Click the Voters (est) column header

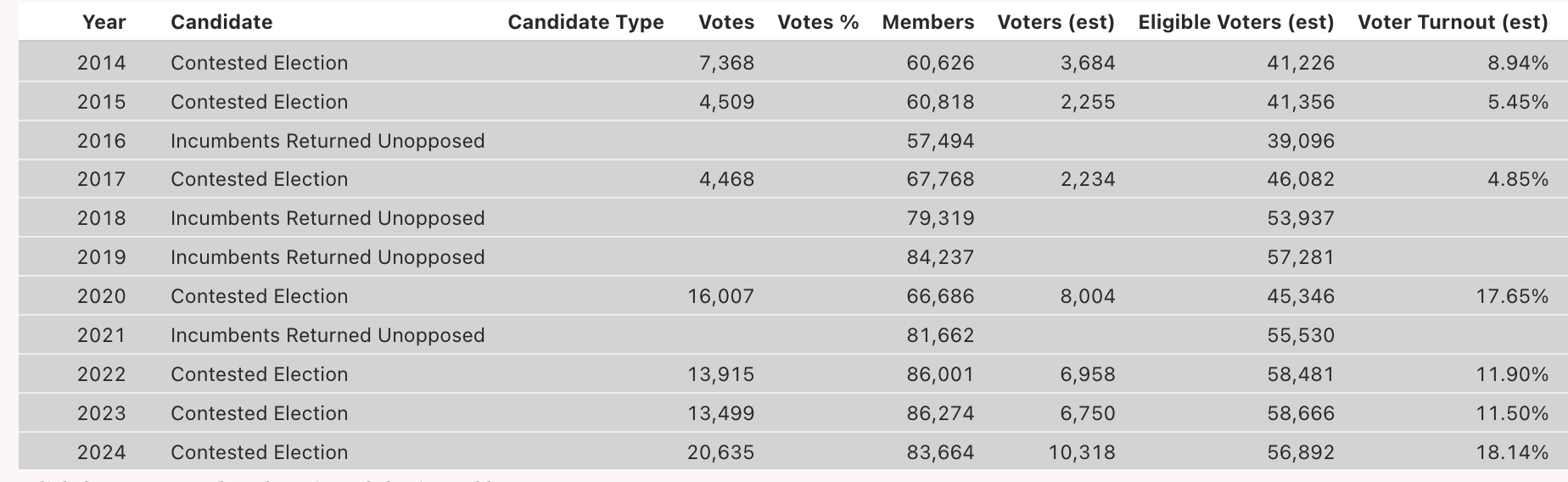[1056, 22]
